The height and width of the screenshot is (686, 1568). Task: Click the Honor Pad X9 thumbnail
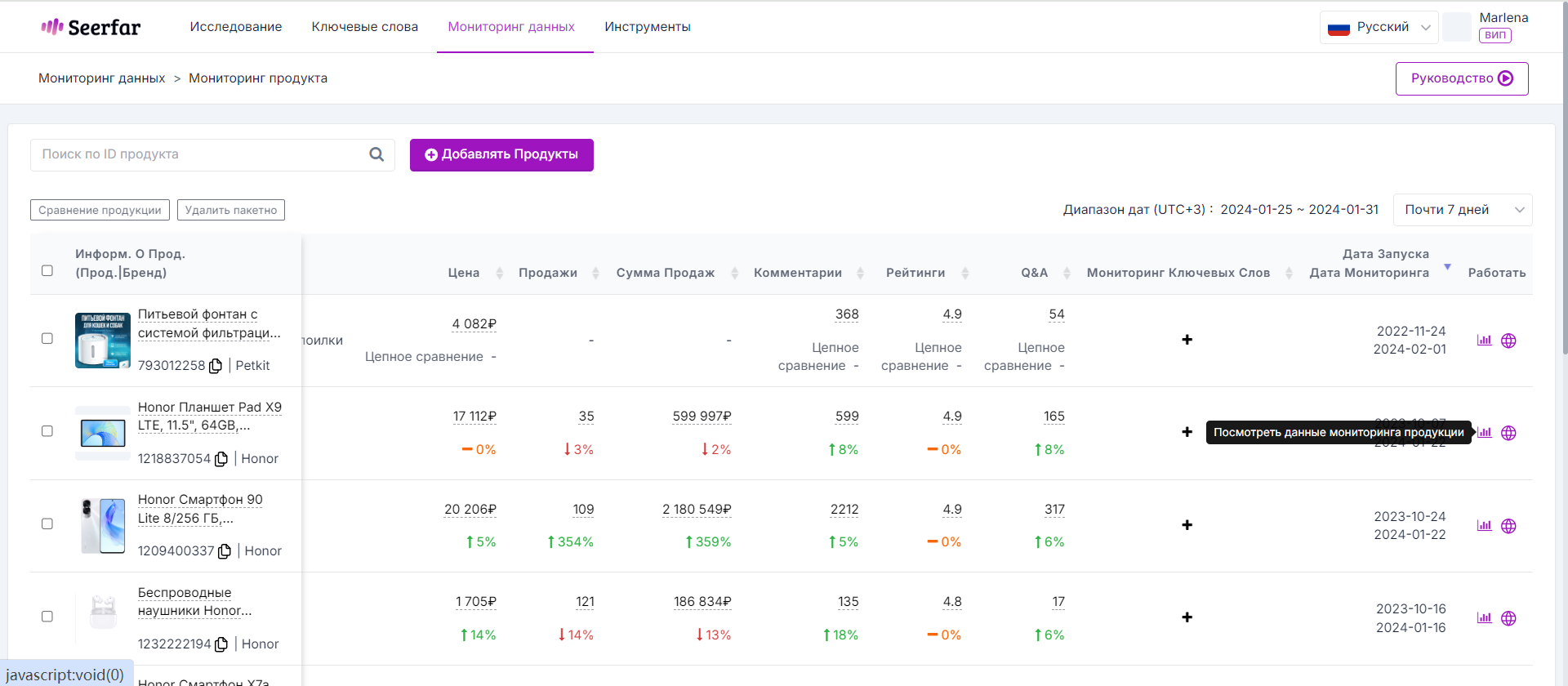coord(103,433)
